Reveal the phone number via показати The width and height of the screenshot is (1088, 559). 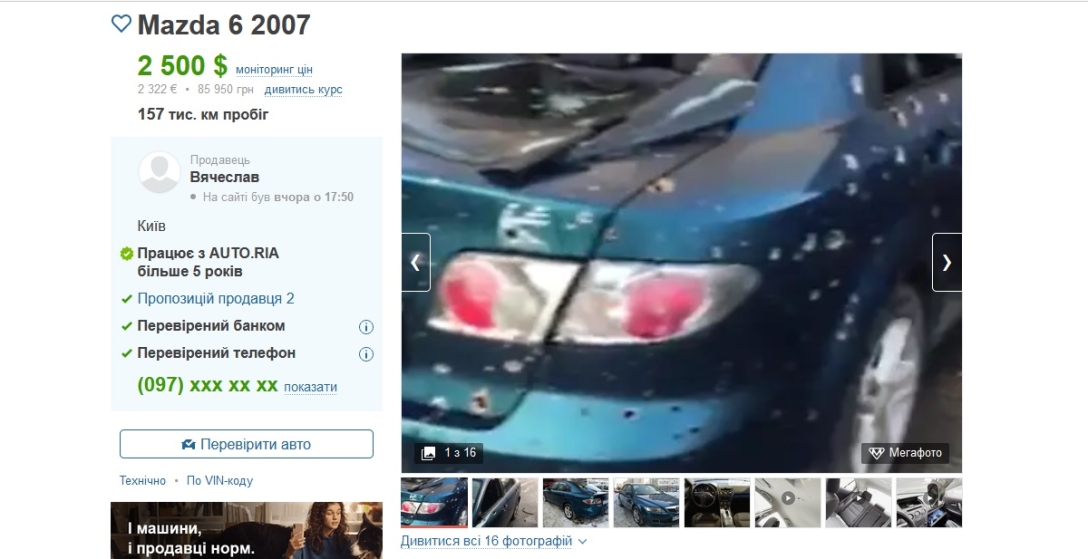[x=310, y=387]
